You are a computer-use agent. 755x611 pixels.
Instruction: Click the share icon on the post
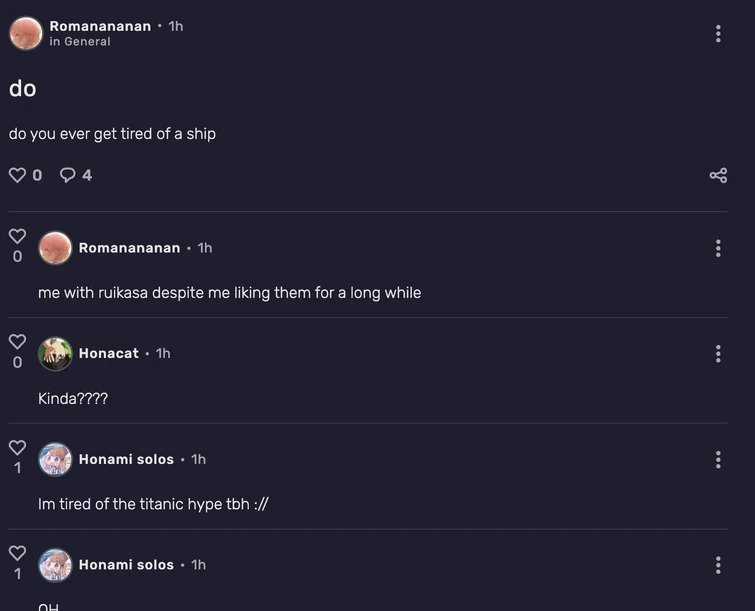click(x=718, y=176)
